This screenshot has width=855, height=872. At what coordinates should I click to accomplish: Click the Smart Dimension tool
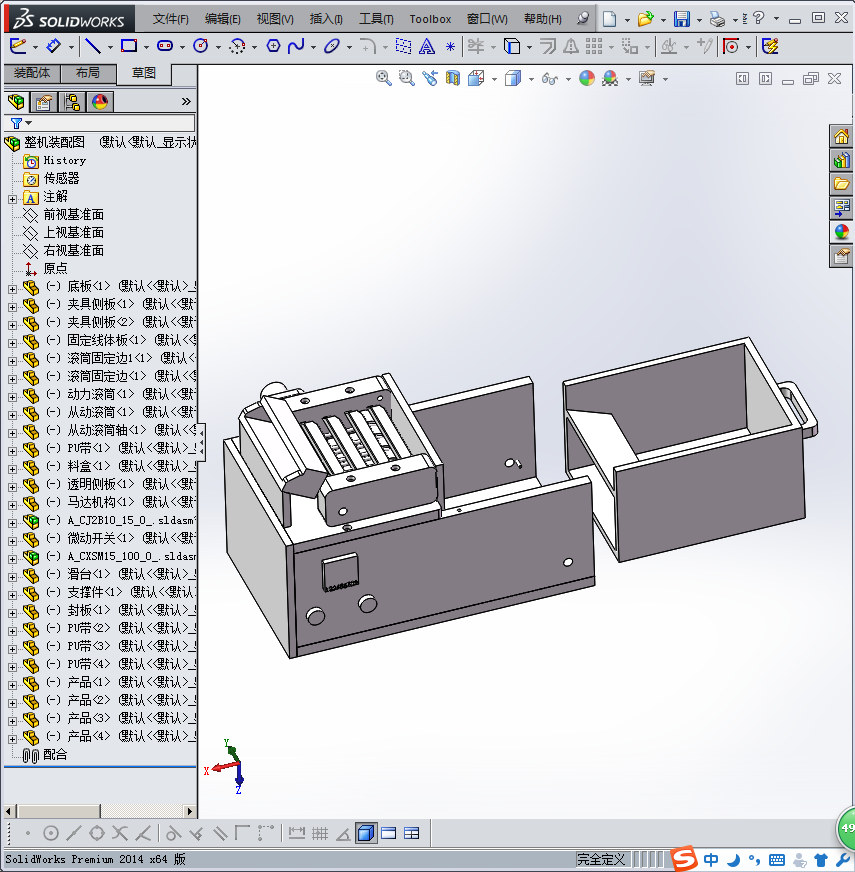pyautogui.click(x=53, y=46)
